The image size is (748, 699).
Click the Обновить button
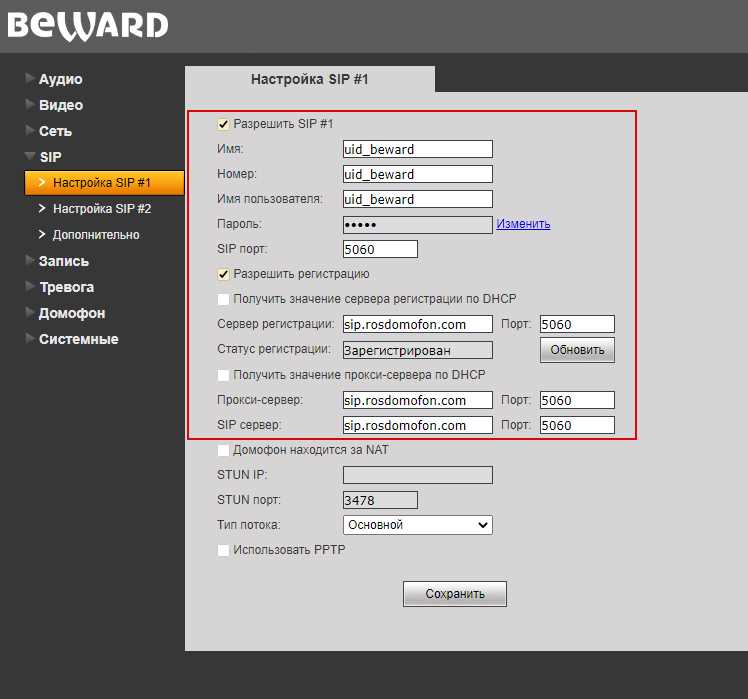pyautogui.click(x=577, y=350)
